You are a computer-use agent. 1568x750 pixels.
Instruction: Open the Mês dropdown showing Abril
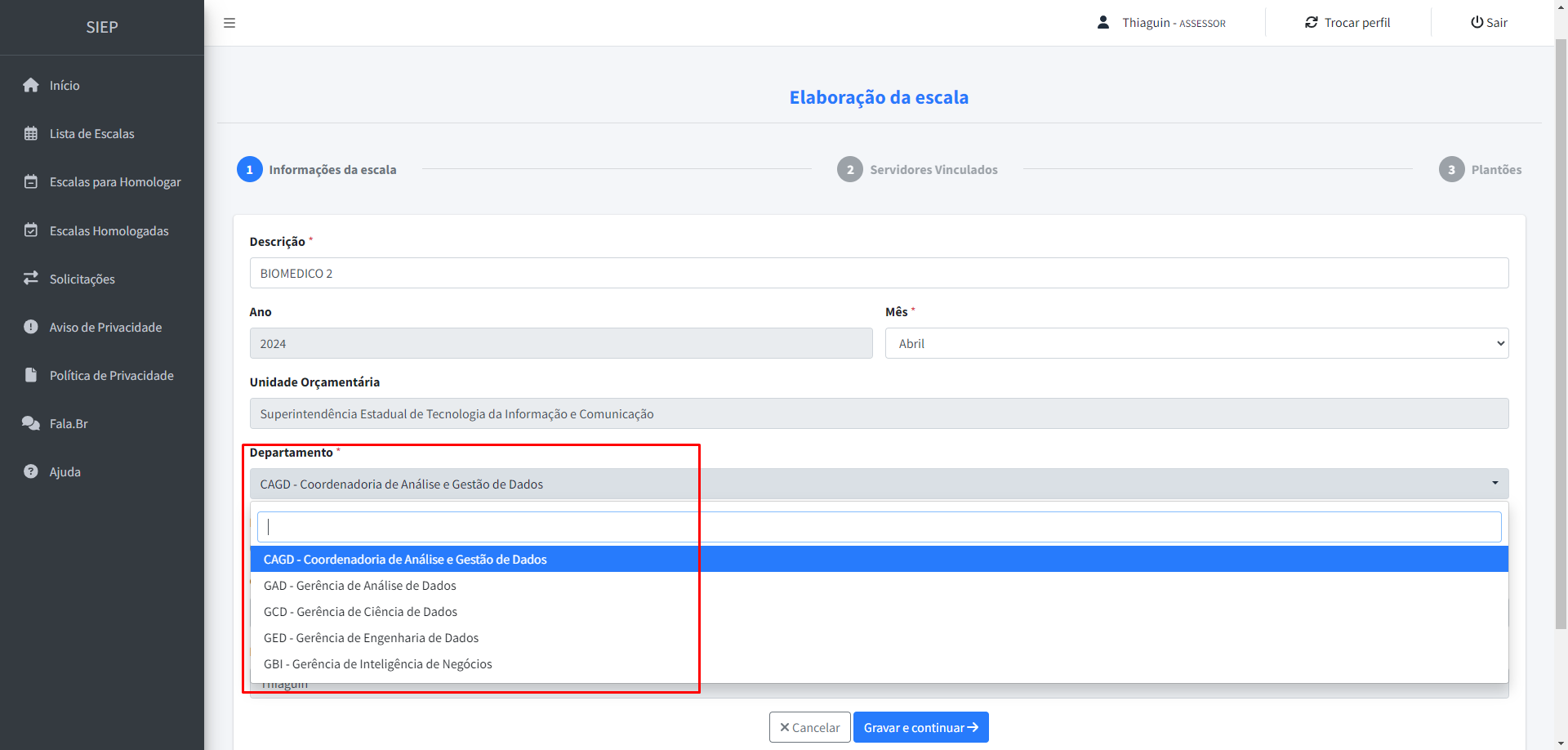pyautogui.click(x=1196, y=343)
